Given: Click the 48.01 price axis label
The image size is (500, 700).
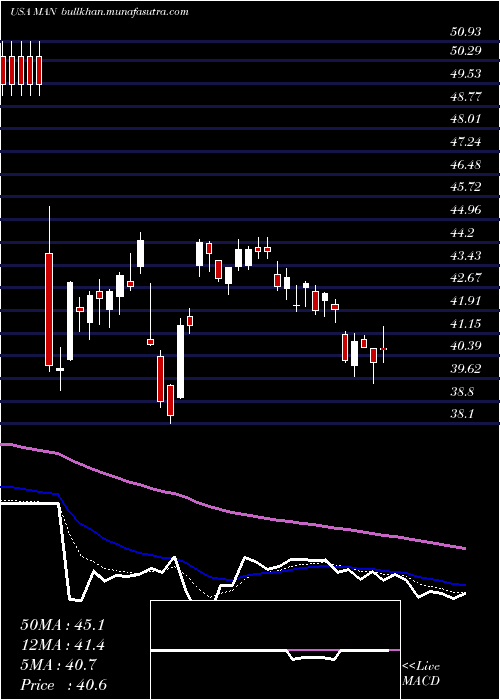Looking at the screenshot, I should tap(466, 119).
